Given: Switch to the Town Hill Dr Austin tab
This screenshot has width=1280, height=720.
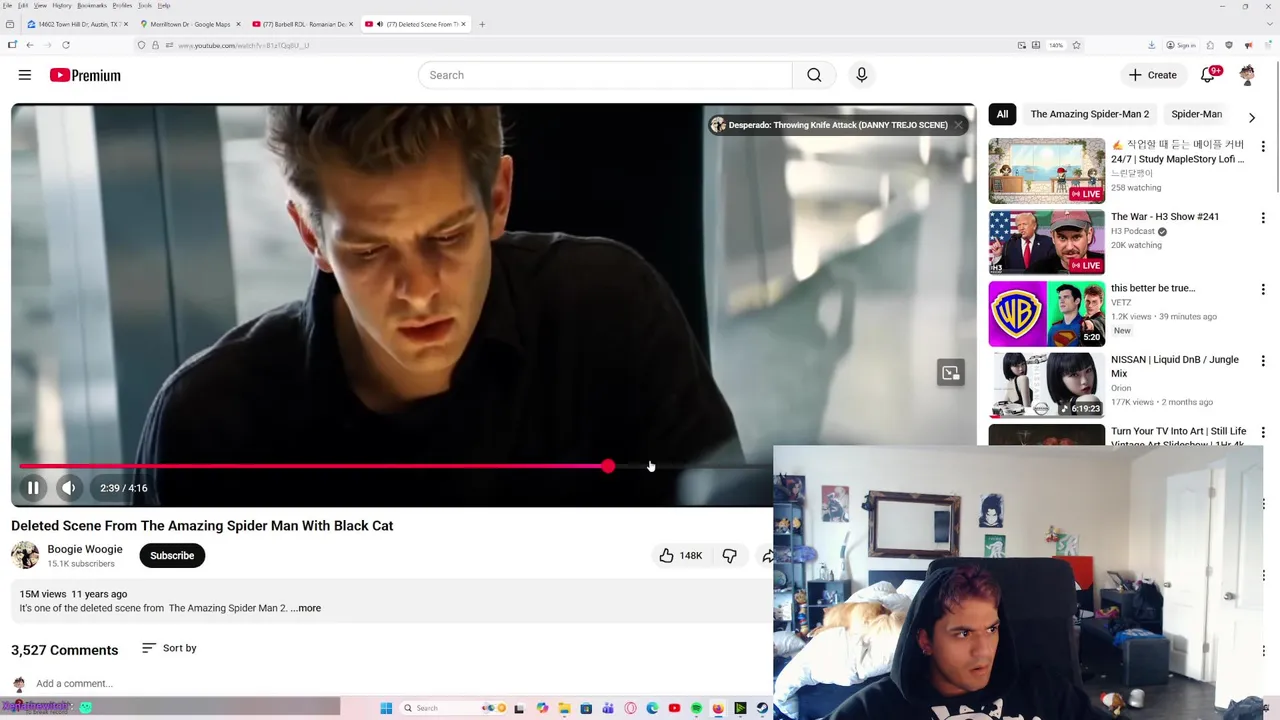Looking at the screenshot, I should pyautogui.click(x=78, y=24).
